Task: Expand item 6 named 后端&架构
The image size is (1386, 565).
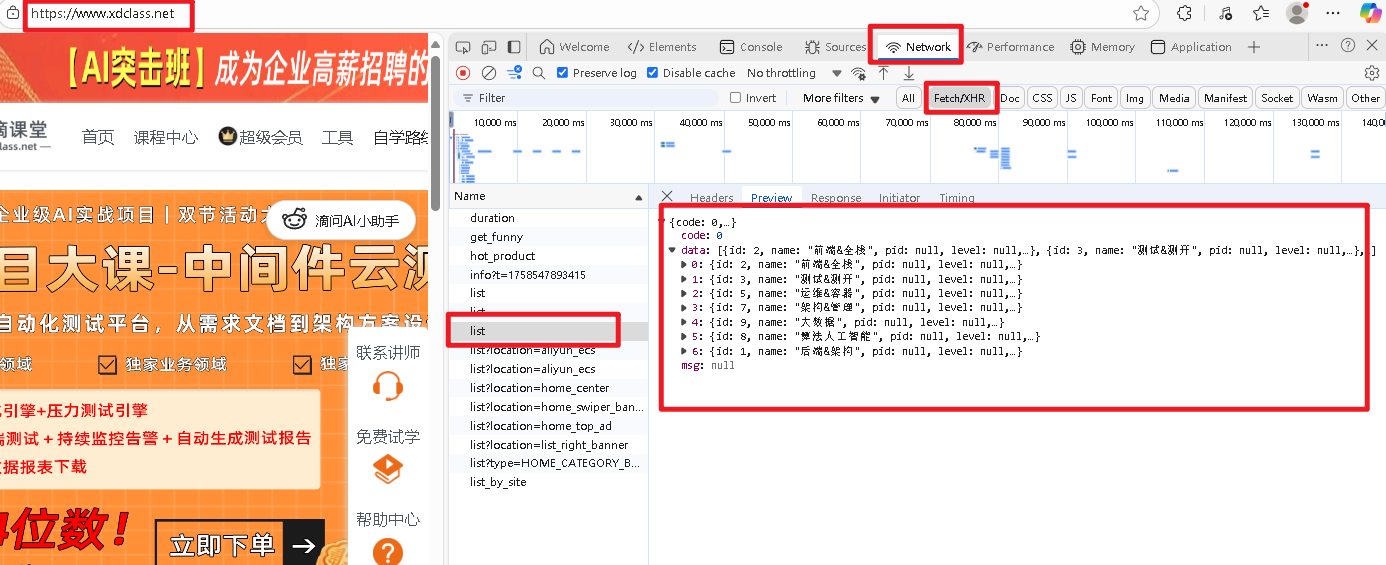Action: pyautogui.click(x=684, y=351)
